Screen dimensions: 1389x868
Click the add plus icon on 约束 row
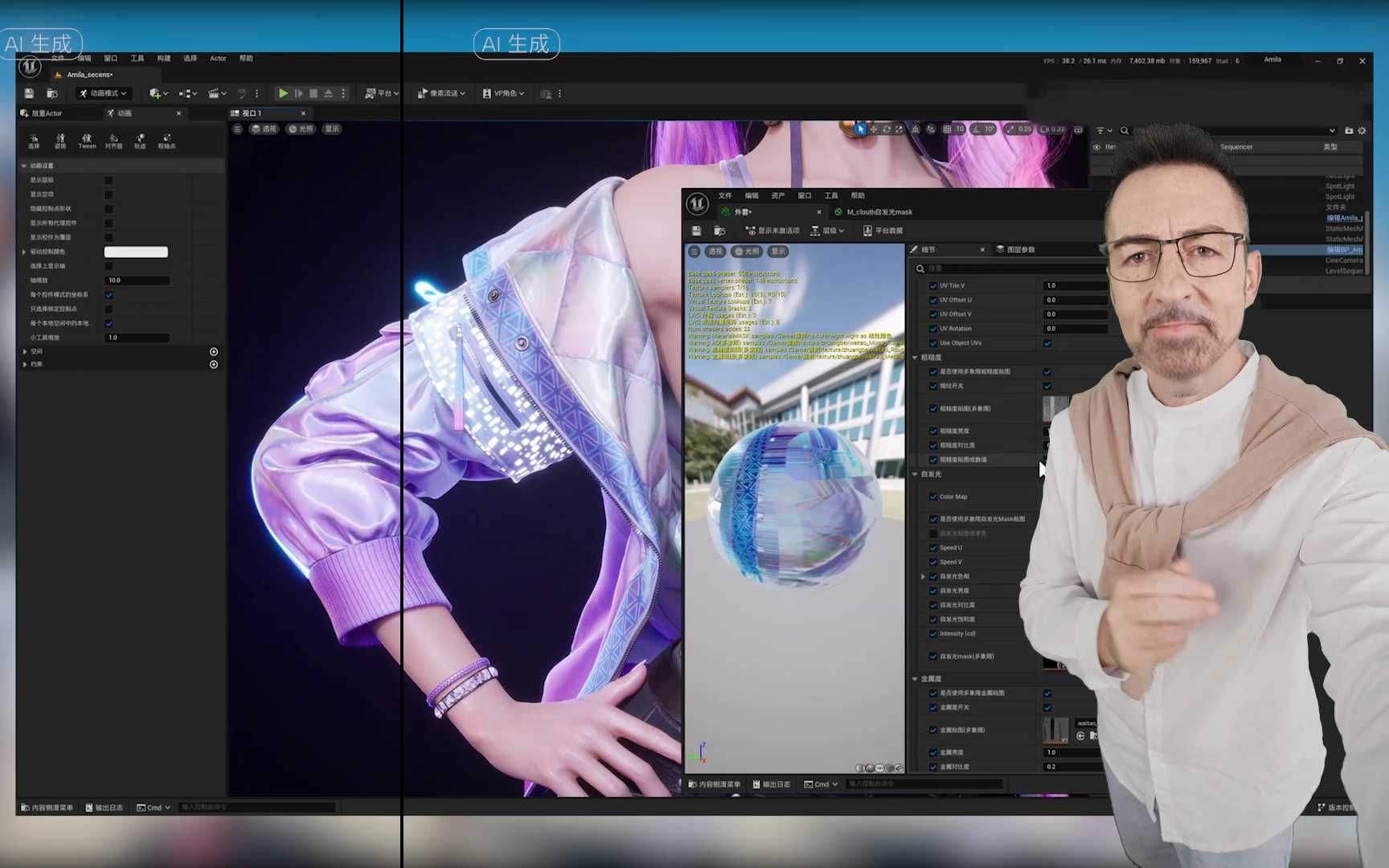tap(214, 365)
